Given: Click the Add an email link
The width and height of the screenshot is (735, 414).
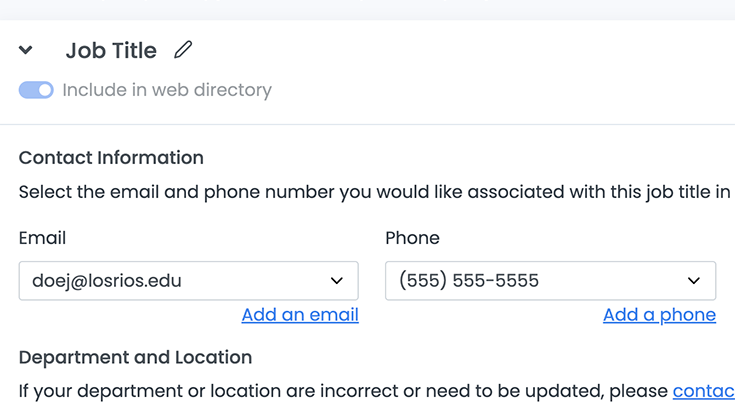Looking at the screenshot, I should (300, 315).
